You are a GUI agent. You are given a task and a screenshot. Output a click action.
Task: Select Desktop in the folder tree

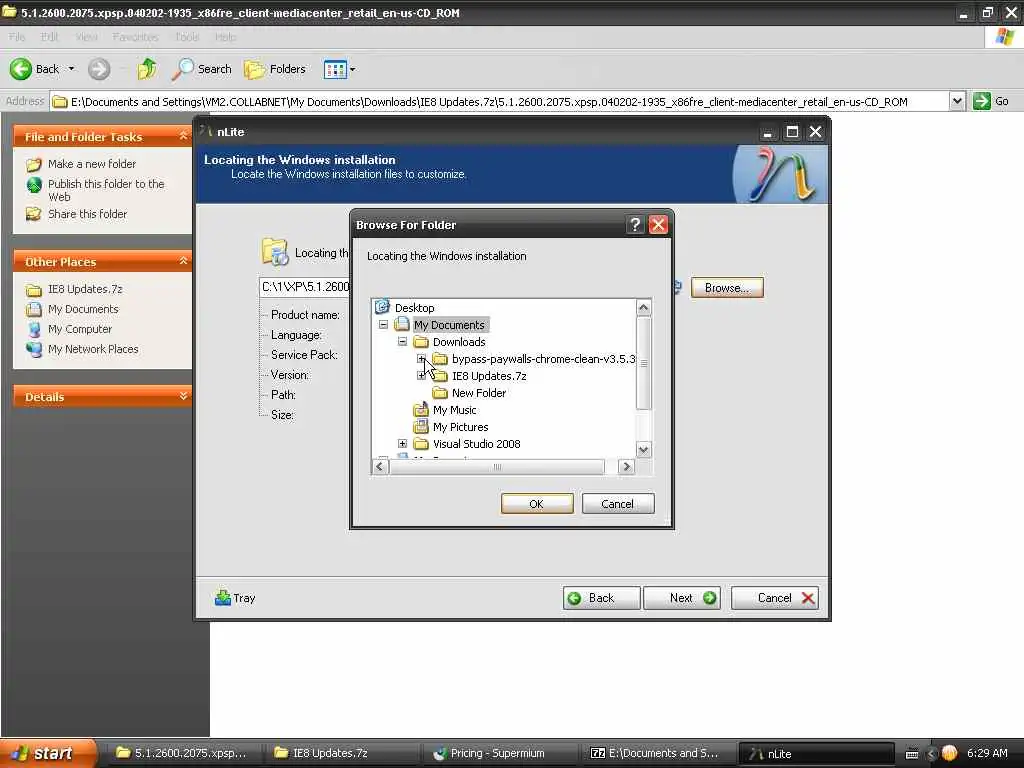pyautogui.click(x=414, y=308)
